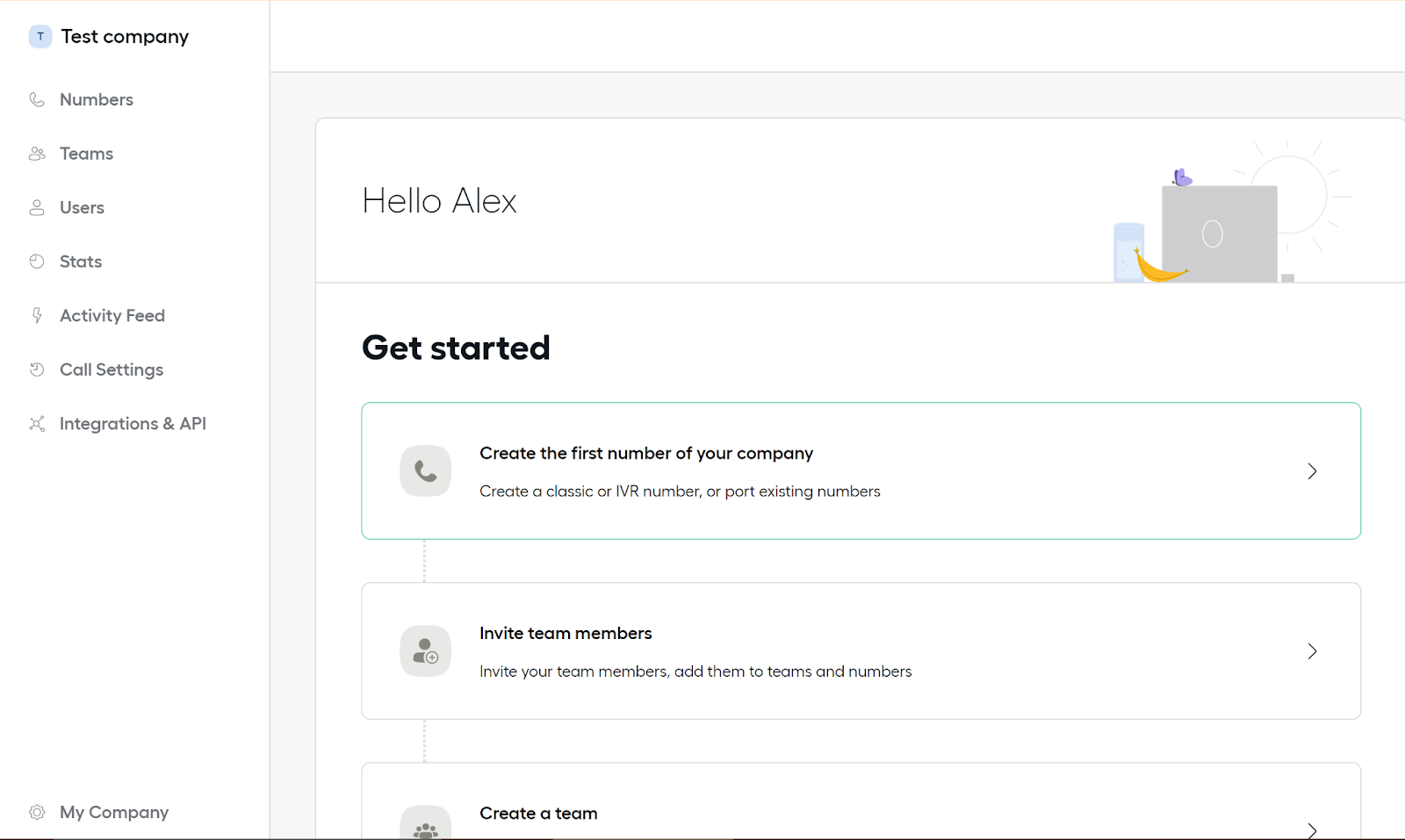
Task: Open the Call Settings menu item
Action: click(x=112, y=370)
